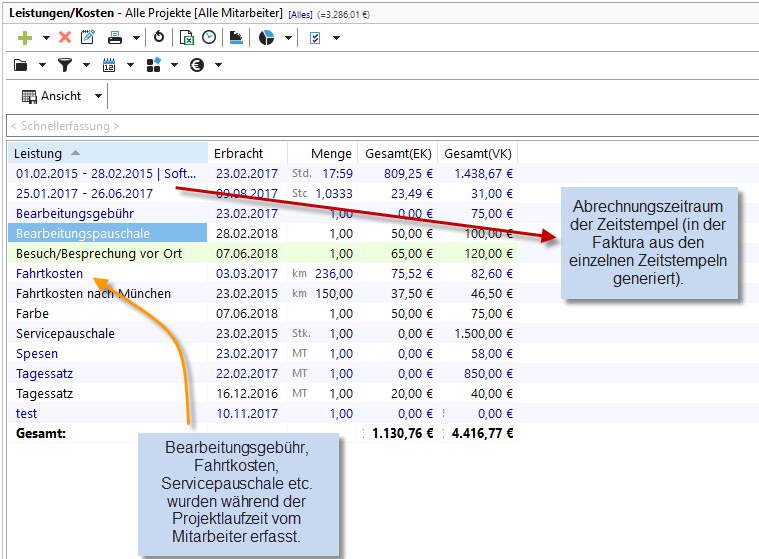Viewport: 759px width, 559px height.
Task: Click the edit entry notepad icon
Action: (88, 37)
